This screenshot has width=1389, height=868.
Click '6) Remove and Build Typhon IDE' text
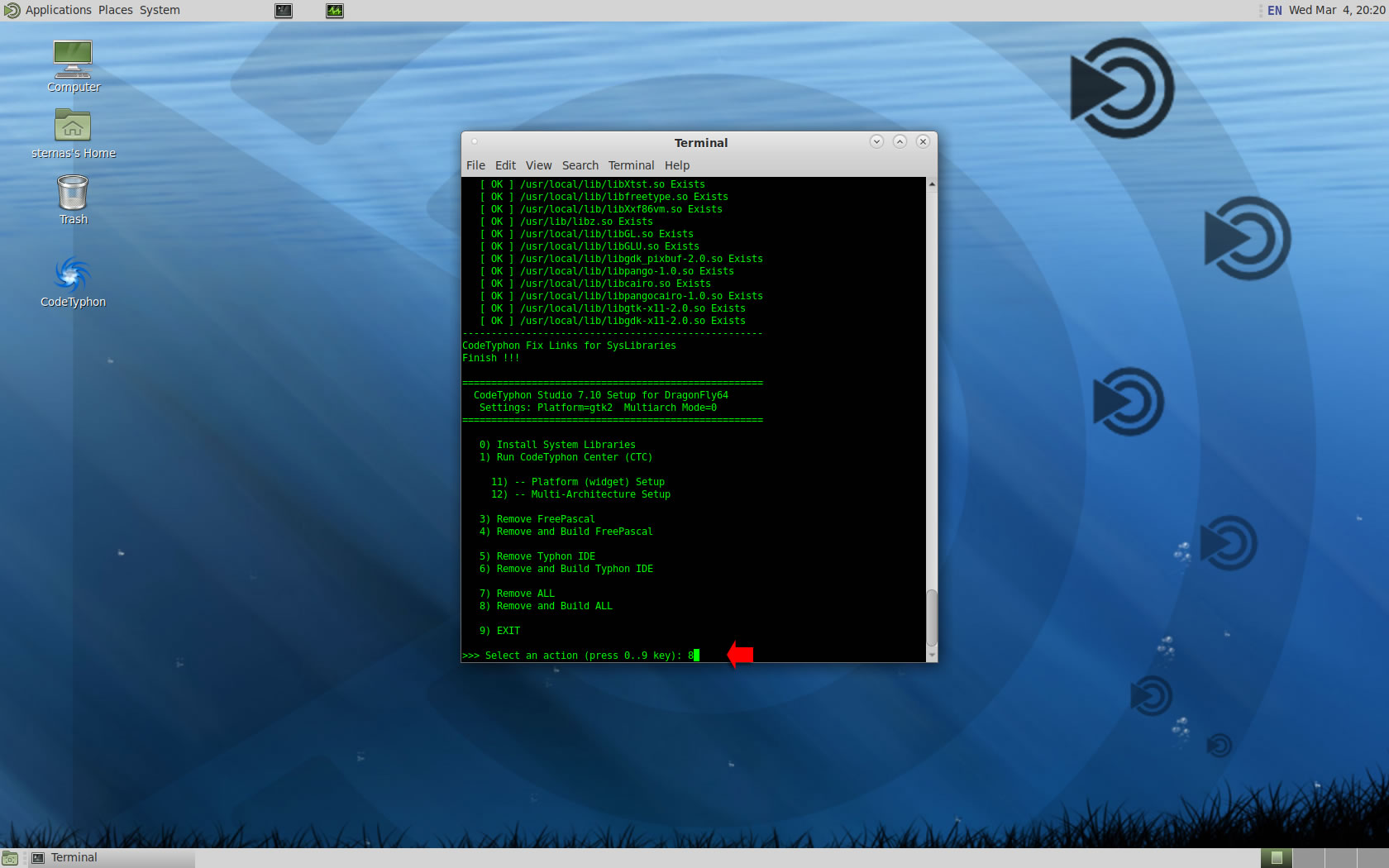566,569
